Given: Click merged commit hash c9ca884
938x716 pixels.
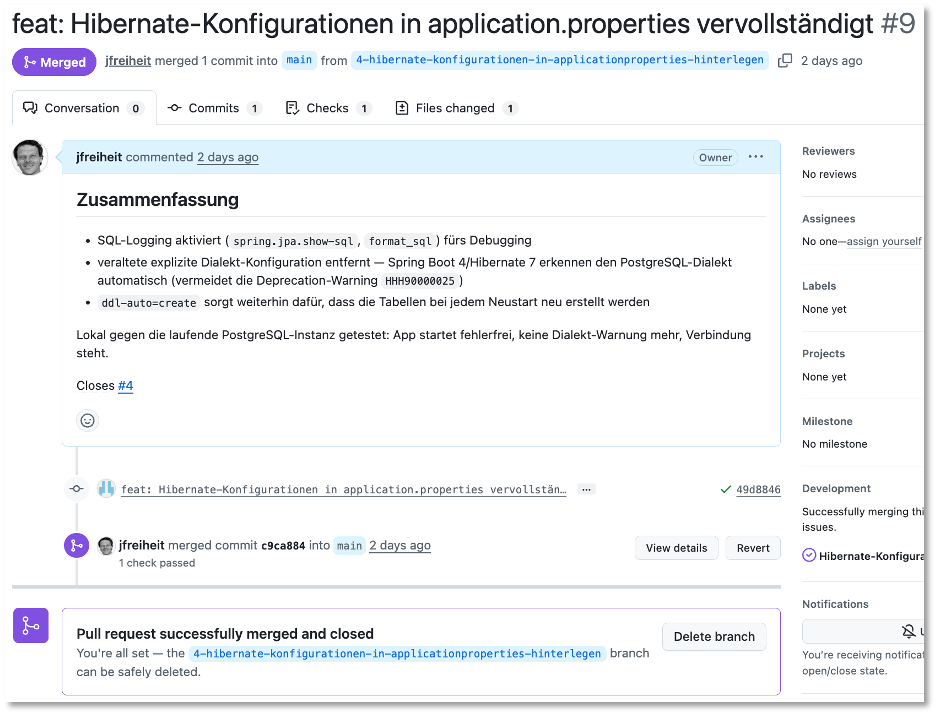Looking at the screenshot, I should coord(283,546).
